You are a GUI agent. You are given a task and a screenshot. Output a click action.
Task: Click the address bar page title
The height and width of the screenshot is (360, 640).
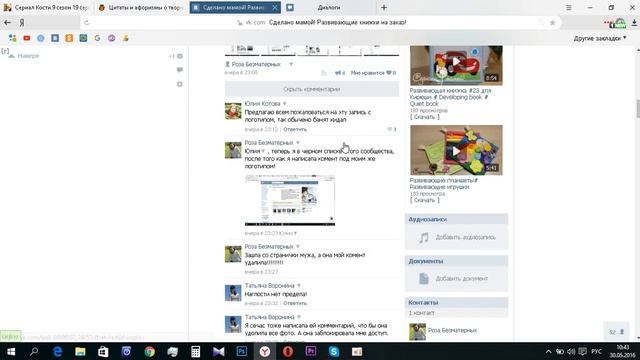337,22
